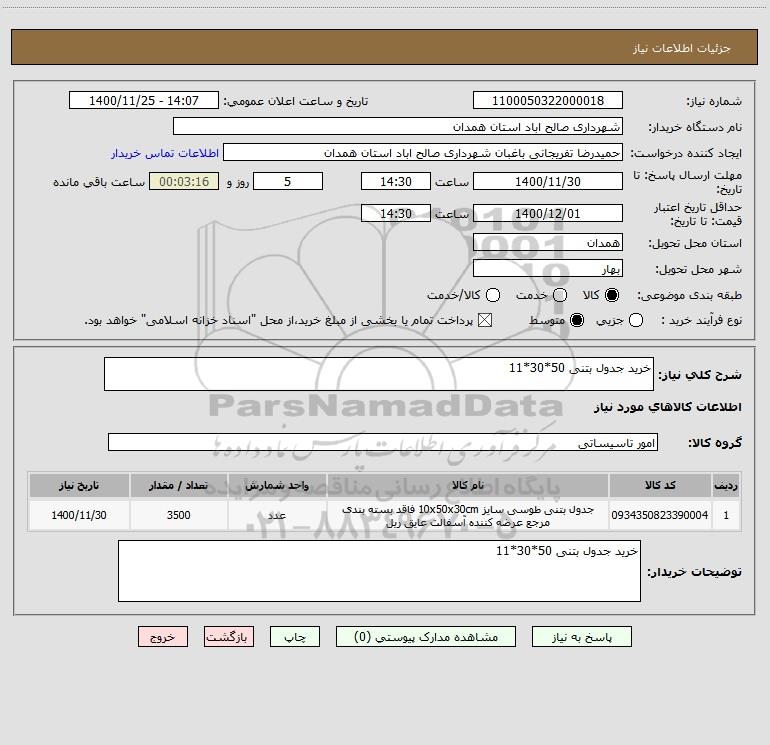Click the announcement date field 1400/11/25 - 14:07
The width and height of the screenshot is (770, 745).
[x=144, y=101]
